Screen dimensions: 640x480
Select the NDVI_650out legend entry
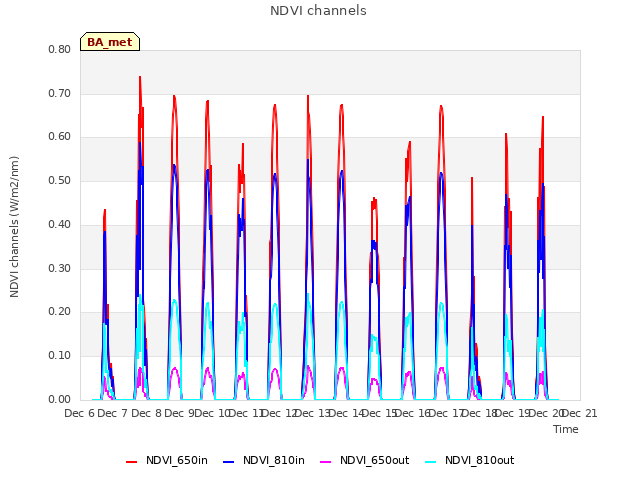(x=365, y=460)
